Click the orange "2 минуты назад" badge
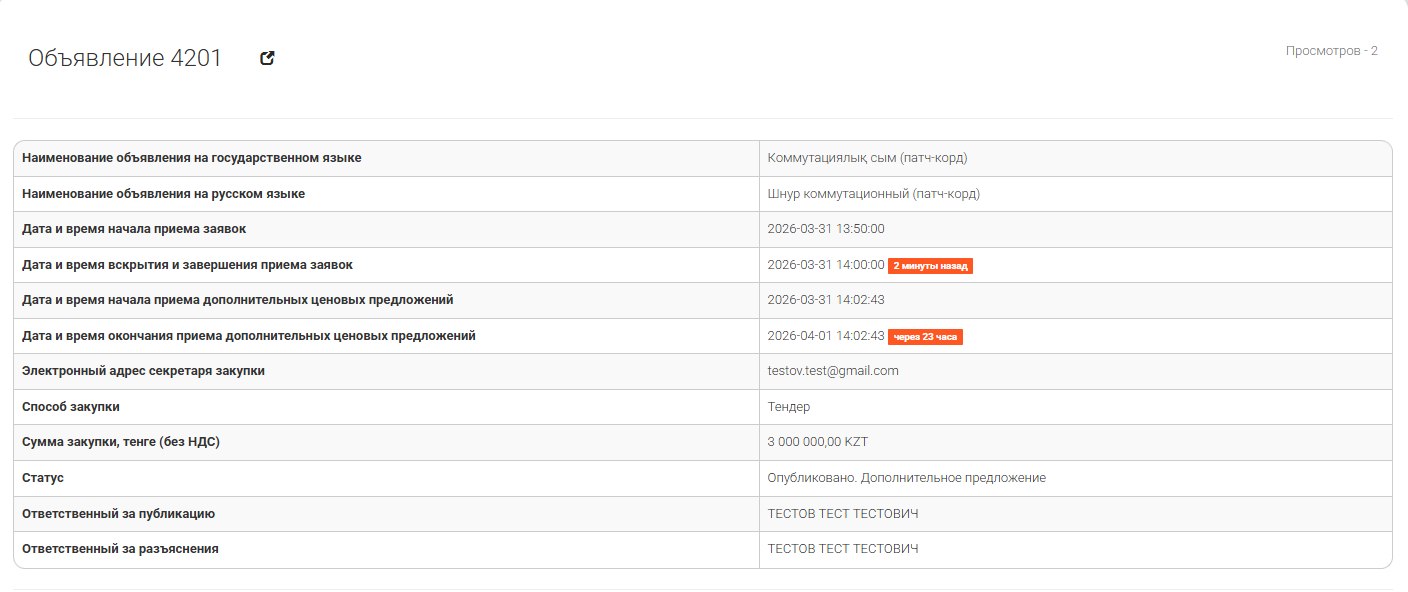The height and width of the screenshot is (592, 1408). [930, 266]
